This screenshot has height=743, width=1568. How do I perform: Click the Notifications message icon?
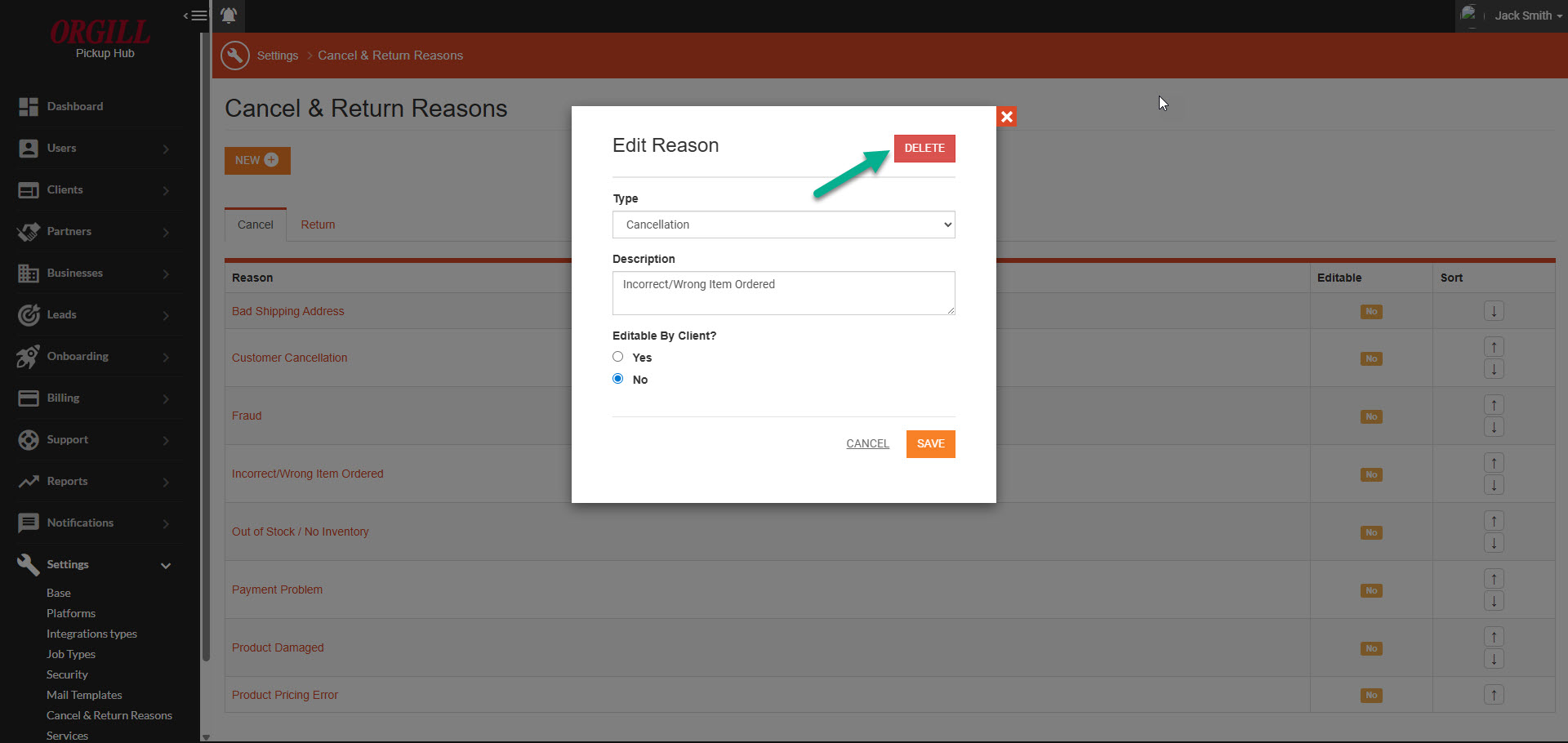(x=29, y=523)
